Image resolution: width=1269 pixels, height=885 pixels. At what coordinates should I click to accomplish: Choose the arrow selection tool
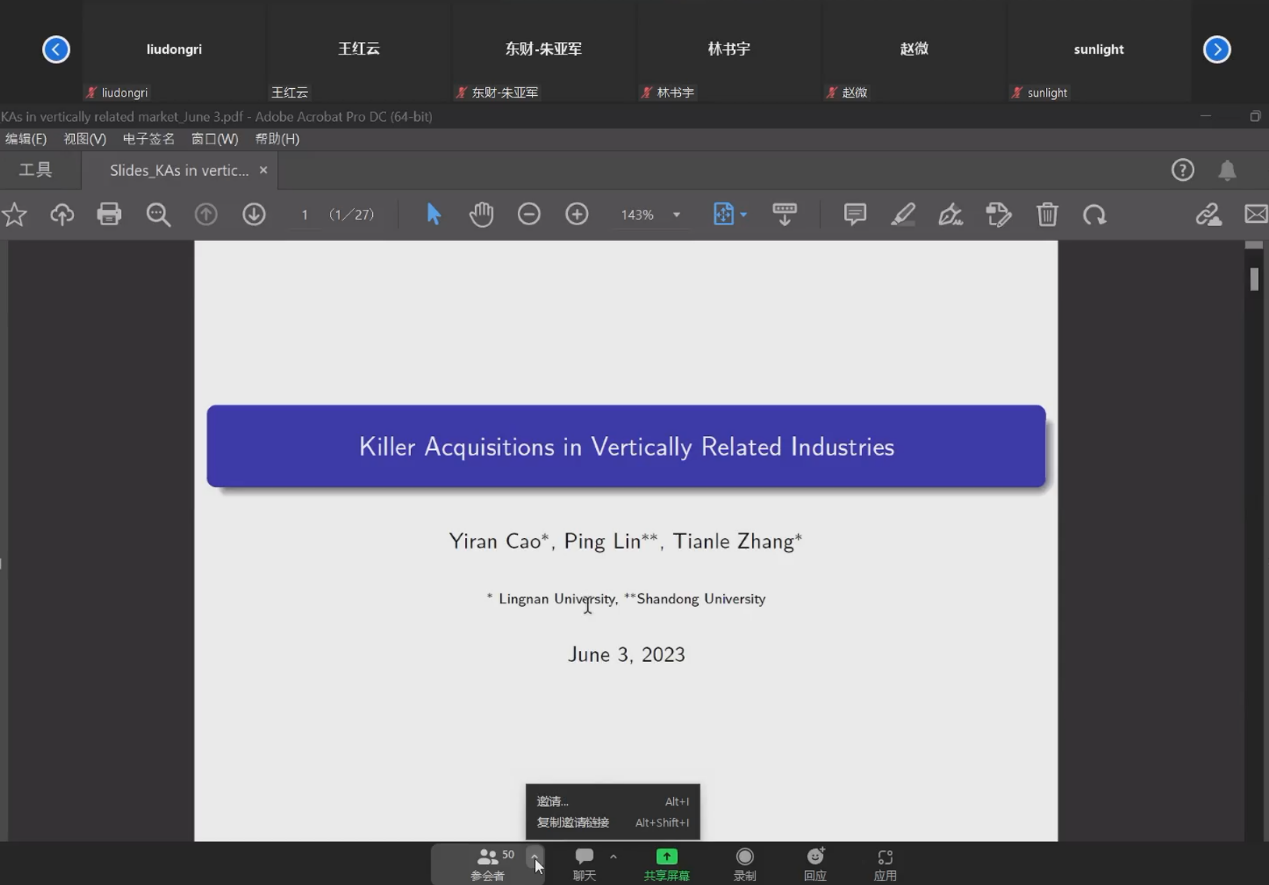pos(434,214)
